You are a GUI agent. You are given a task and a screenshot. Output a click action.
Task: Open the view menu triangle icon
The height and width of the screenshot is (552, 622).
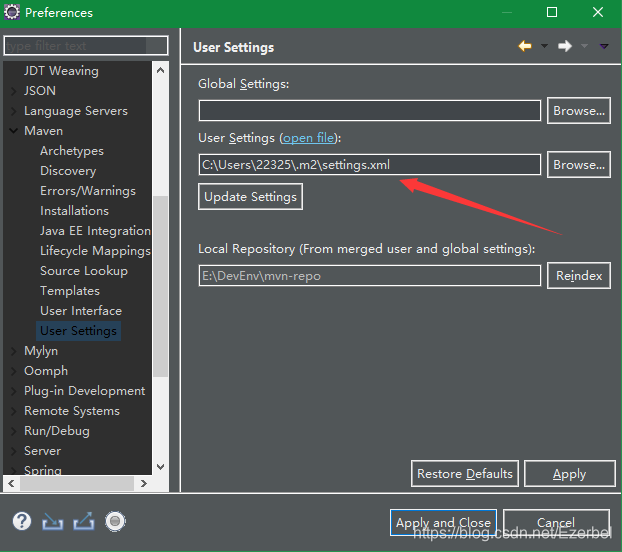click(x=604, y=46)
